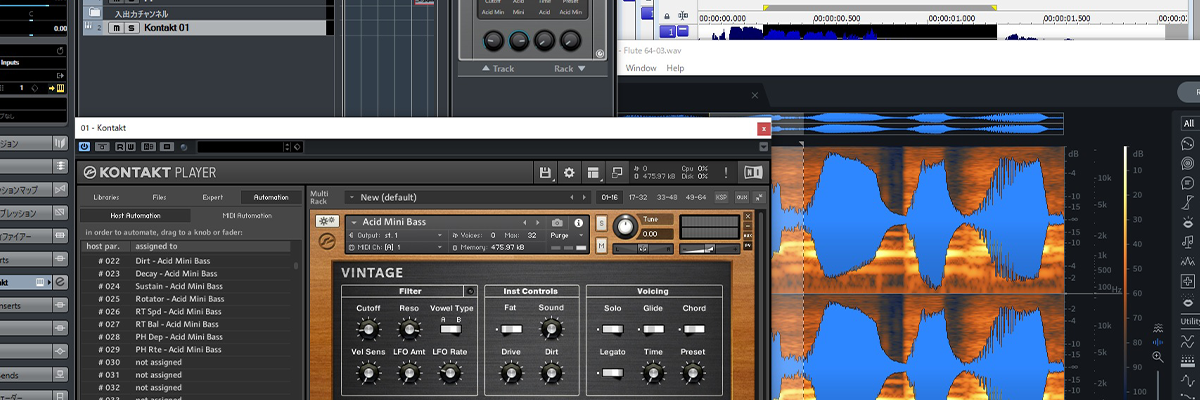Toggle the Glide switch in Voicing

(653, 329)
